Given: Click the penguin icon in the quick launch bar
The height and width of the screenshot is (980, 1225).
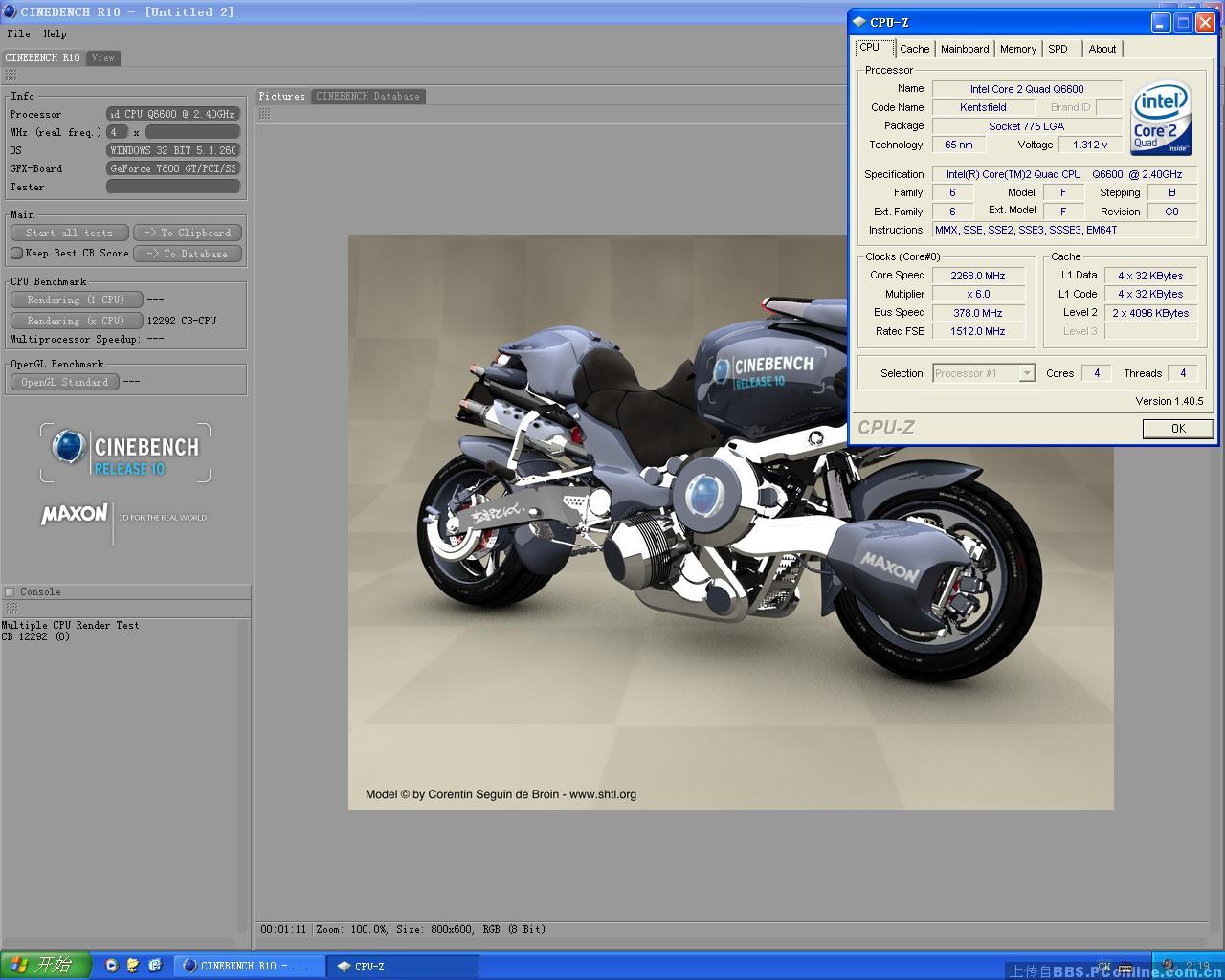Looking at the screenshot, I should pyautogui.click(x=132, y=966).
